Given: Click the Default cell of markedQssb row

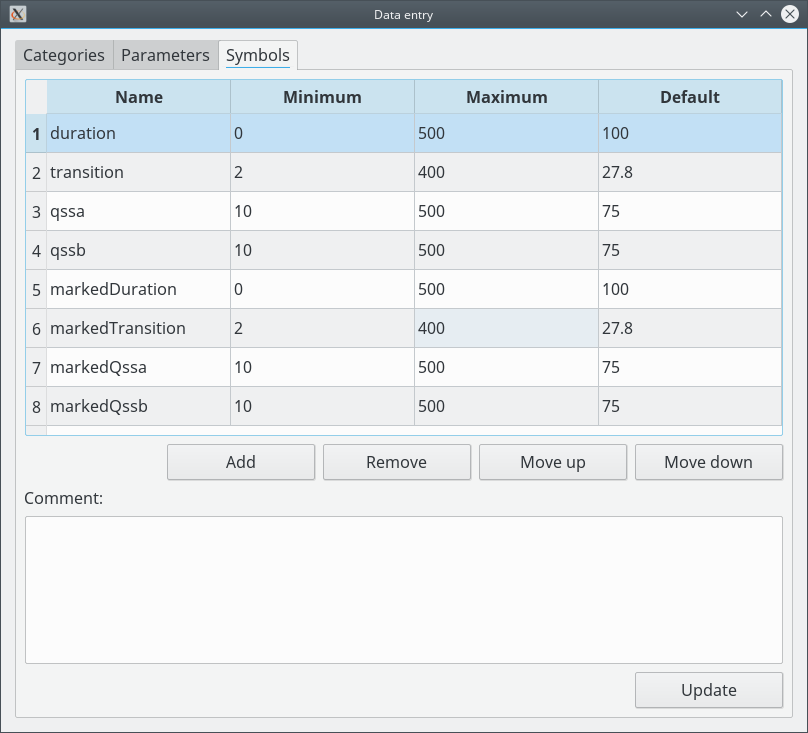Looking at the screenshot, I should (690, 406).
